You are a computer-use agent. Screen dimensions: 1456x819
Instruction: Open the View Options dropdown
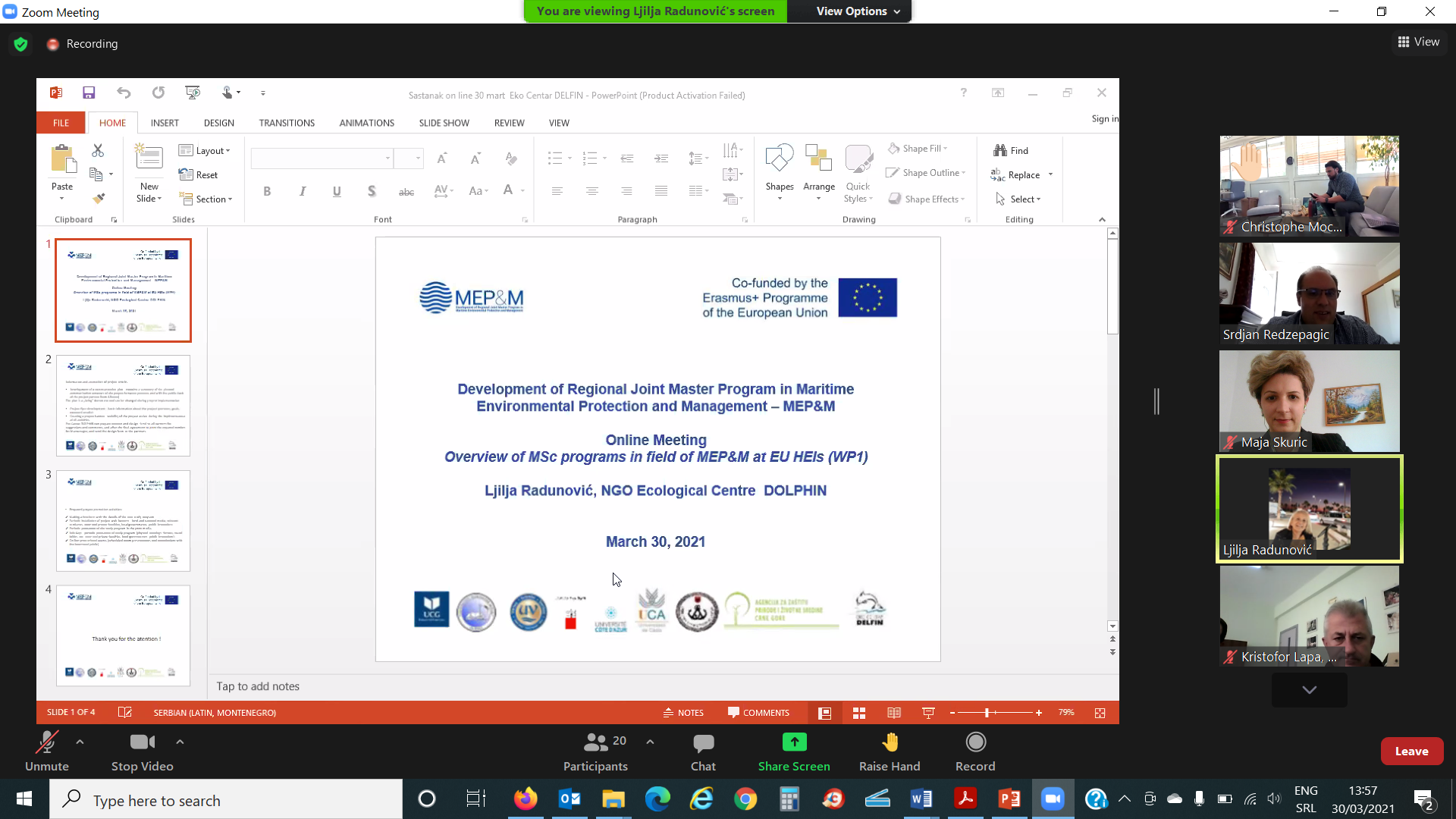click(858, 11)
